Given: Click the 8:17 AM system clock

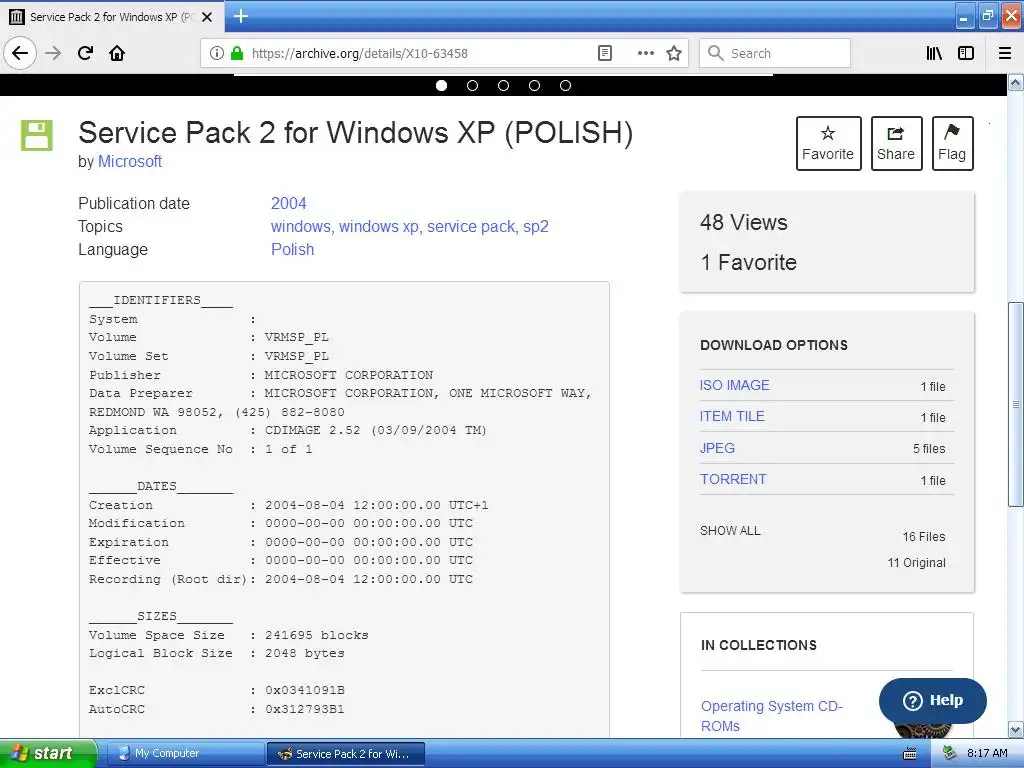Looking at the screenshot, I should pyautogui.click(x=987, y=753).
